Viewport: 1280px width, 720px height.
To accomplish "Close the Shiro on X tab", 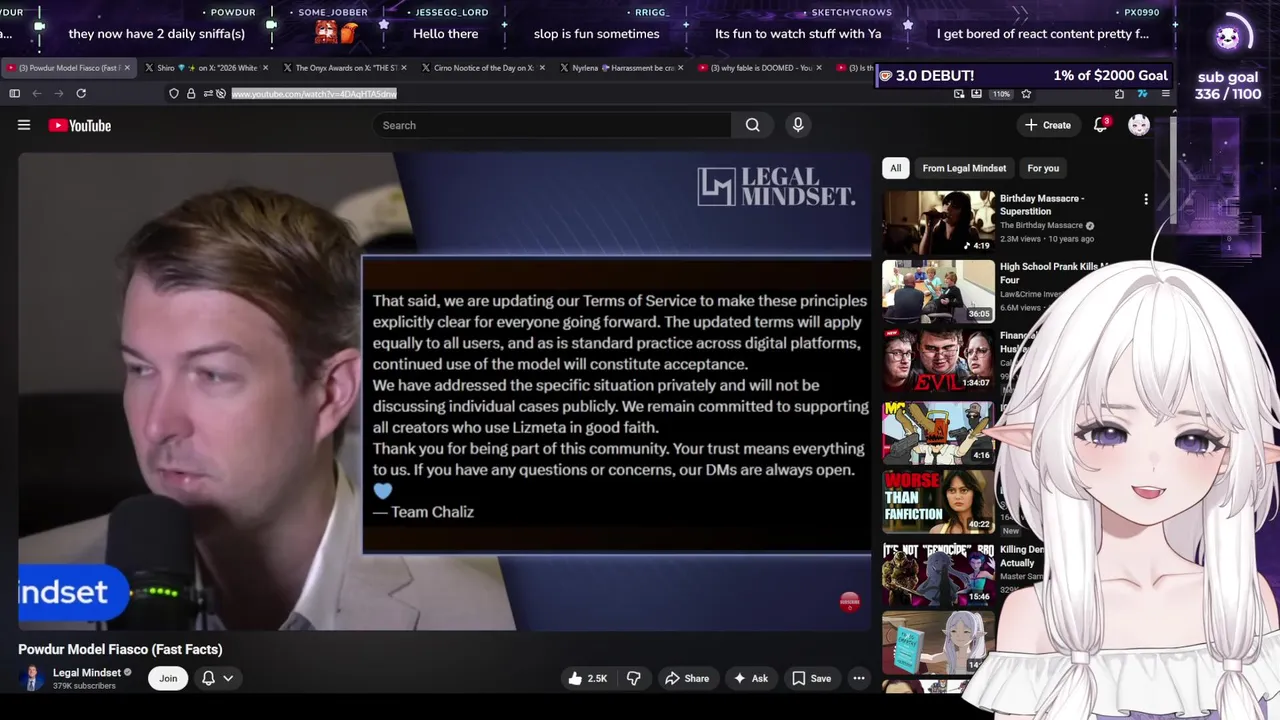I will [265, 68].
